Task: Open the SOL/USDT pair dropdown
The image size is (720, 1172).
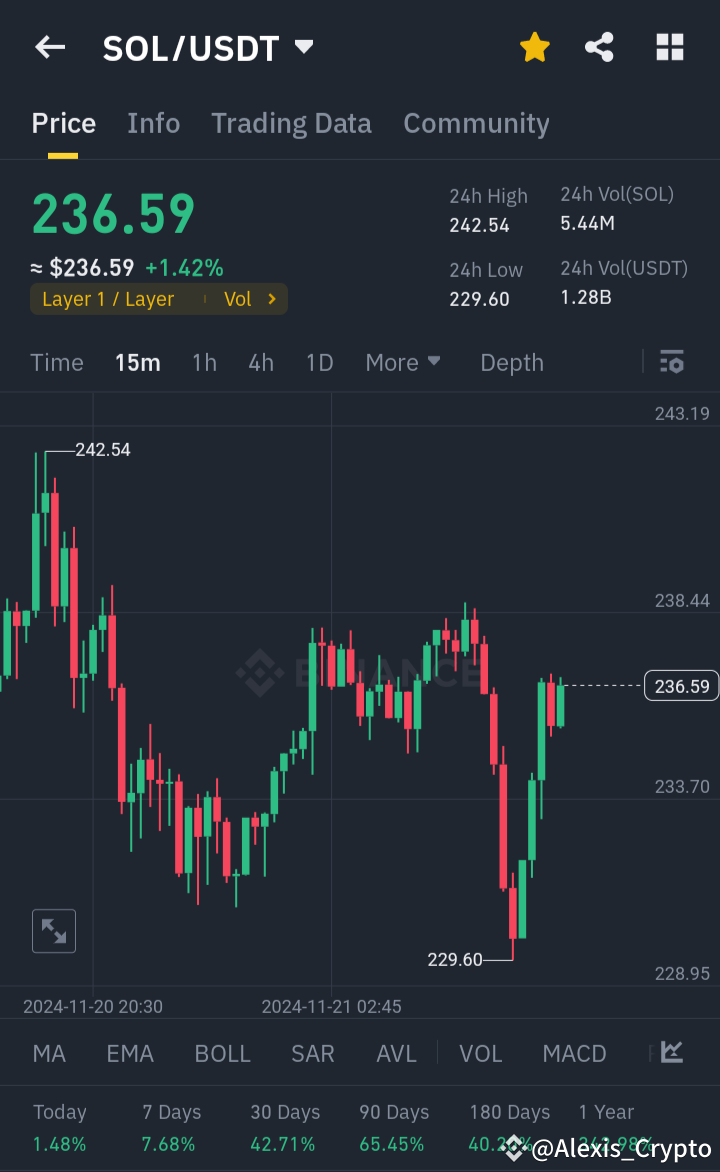Action: pos(303,45)
